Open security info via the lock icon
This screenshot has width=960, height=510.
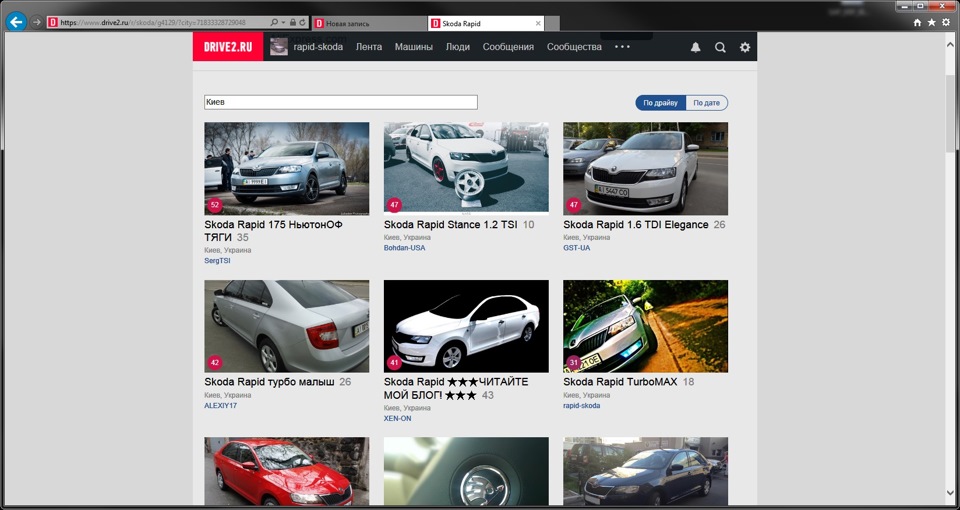pos(293,22)
